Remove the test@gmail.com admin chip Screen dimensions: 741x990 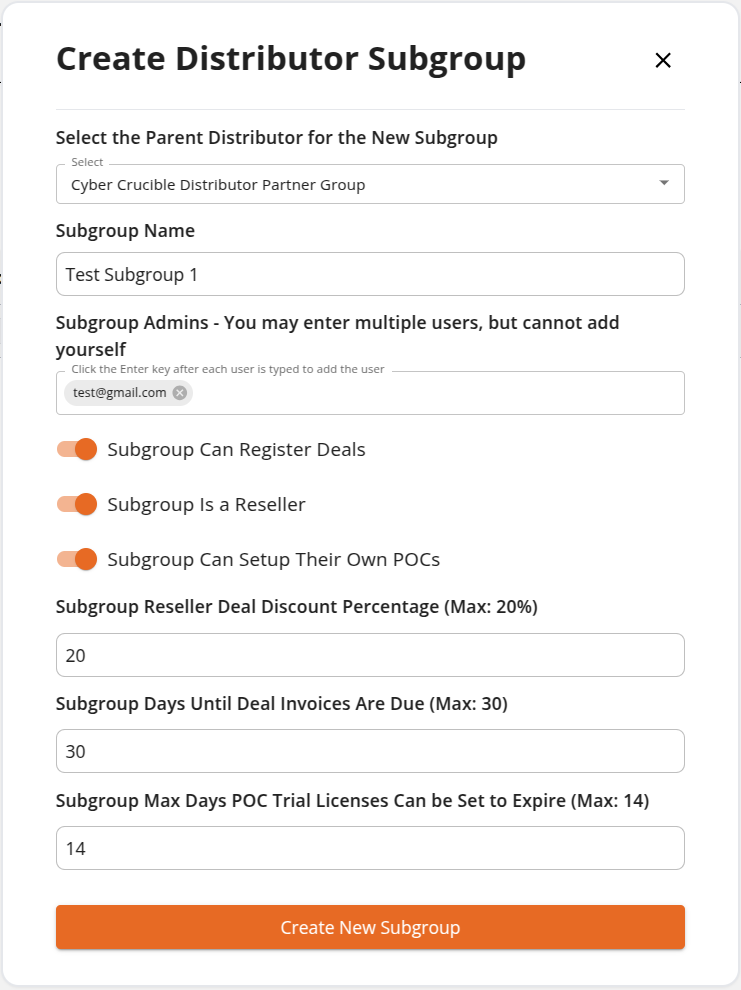click(x=180, y=393)
